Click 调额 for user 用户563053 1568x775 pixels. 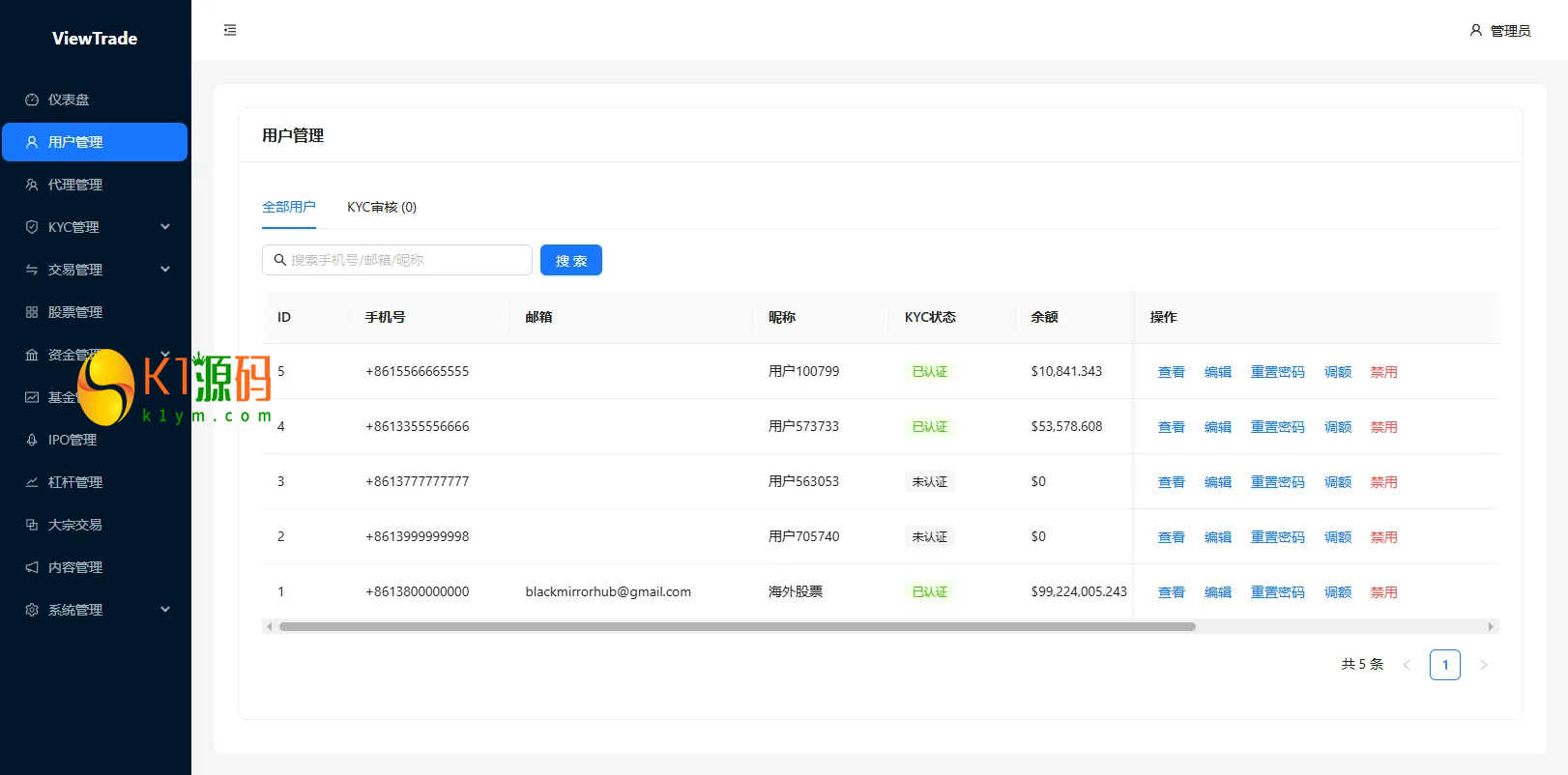(x=1338, y=482)
